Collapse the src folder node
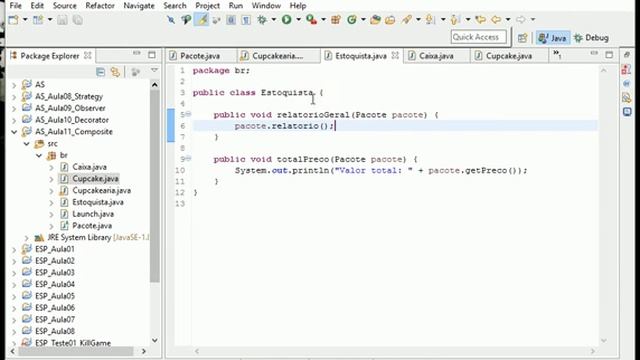Screen dimensions: 640x360 point(27,144)
